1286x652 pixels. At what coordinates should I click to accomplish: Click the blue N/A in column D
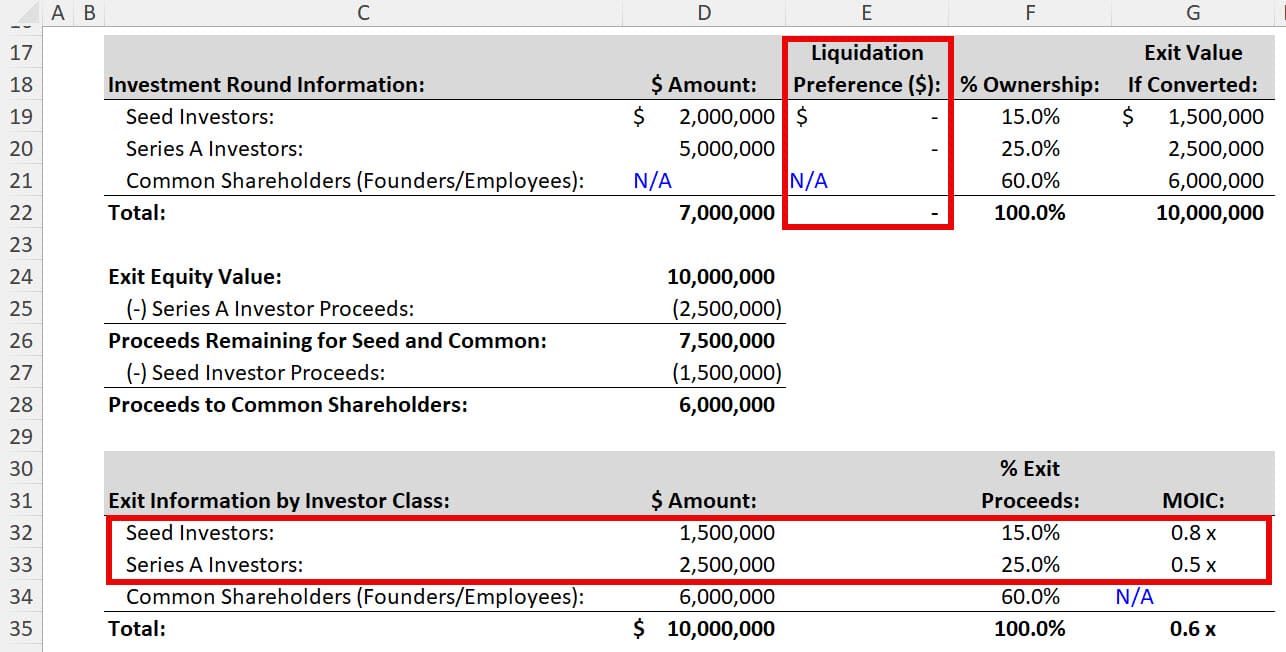pos(652,181)
